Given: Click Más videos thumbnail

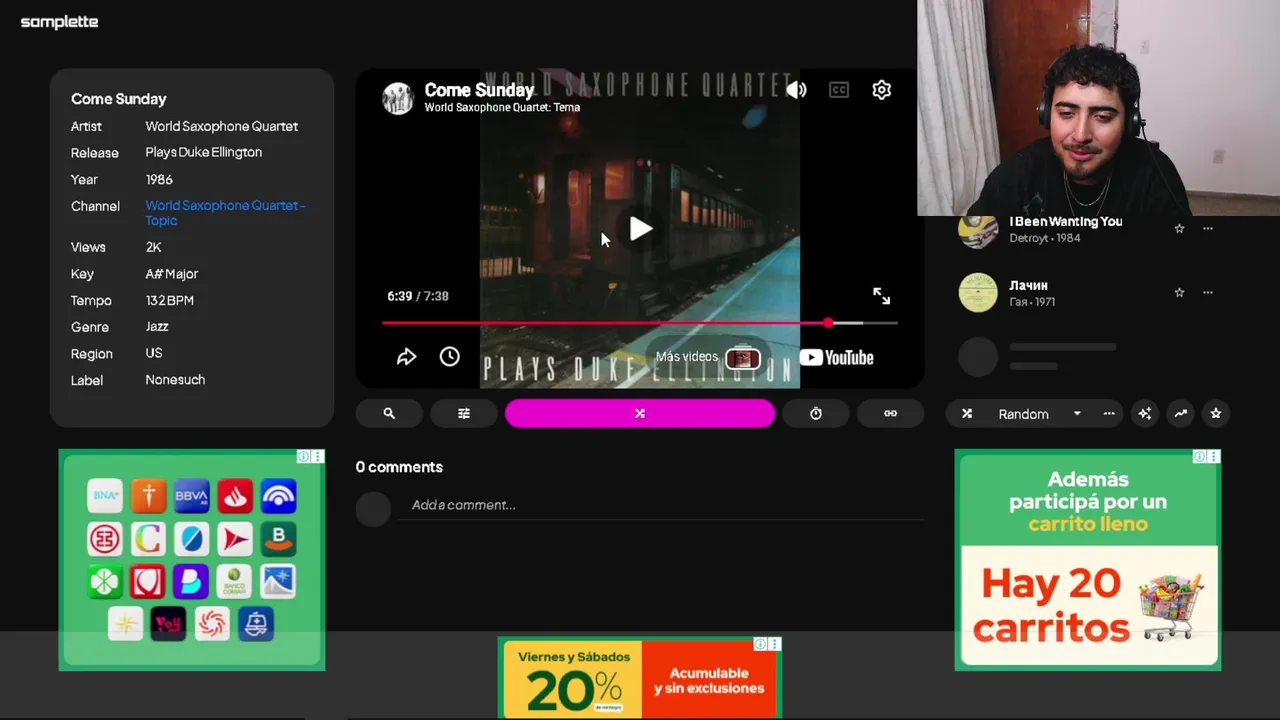Looking at the screenshot, I should 742,357.
